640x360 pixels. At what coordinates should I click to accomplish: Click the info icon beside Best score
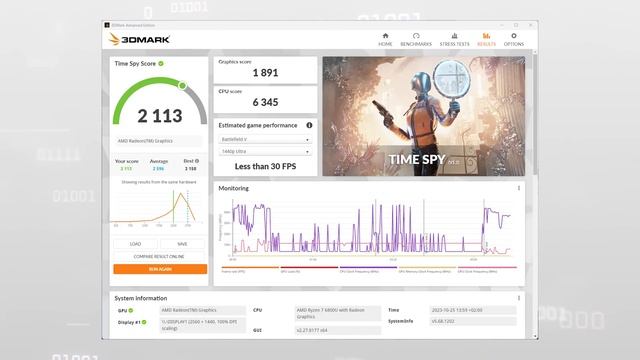(x=197, y=161)
